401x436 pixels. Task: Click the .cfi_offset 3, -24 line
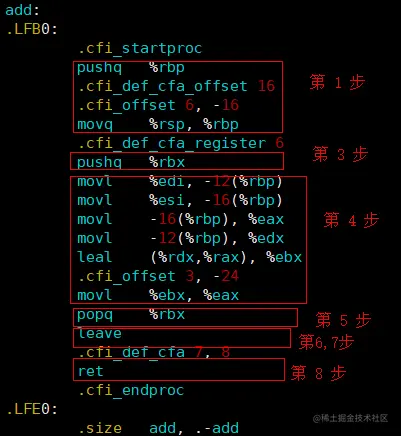click(158, 276)
